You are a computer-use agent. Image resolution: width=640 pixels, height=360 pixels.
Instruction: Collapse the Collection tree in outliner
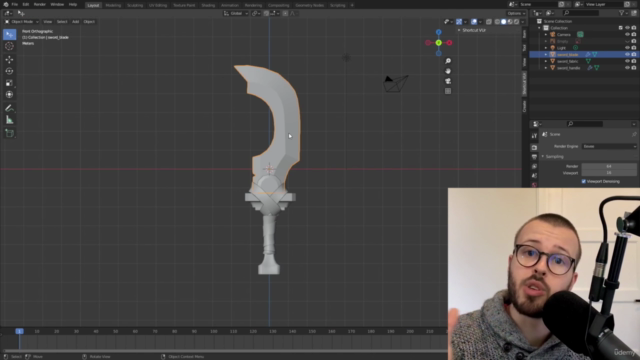tap(540, 28)
